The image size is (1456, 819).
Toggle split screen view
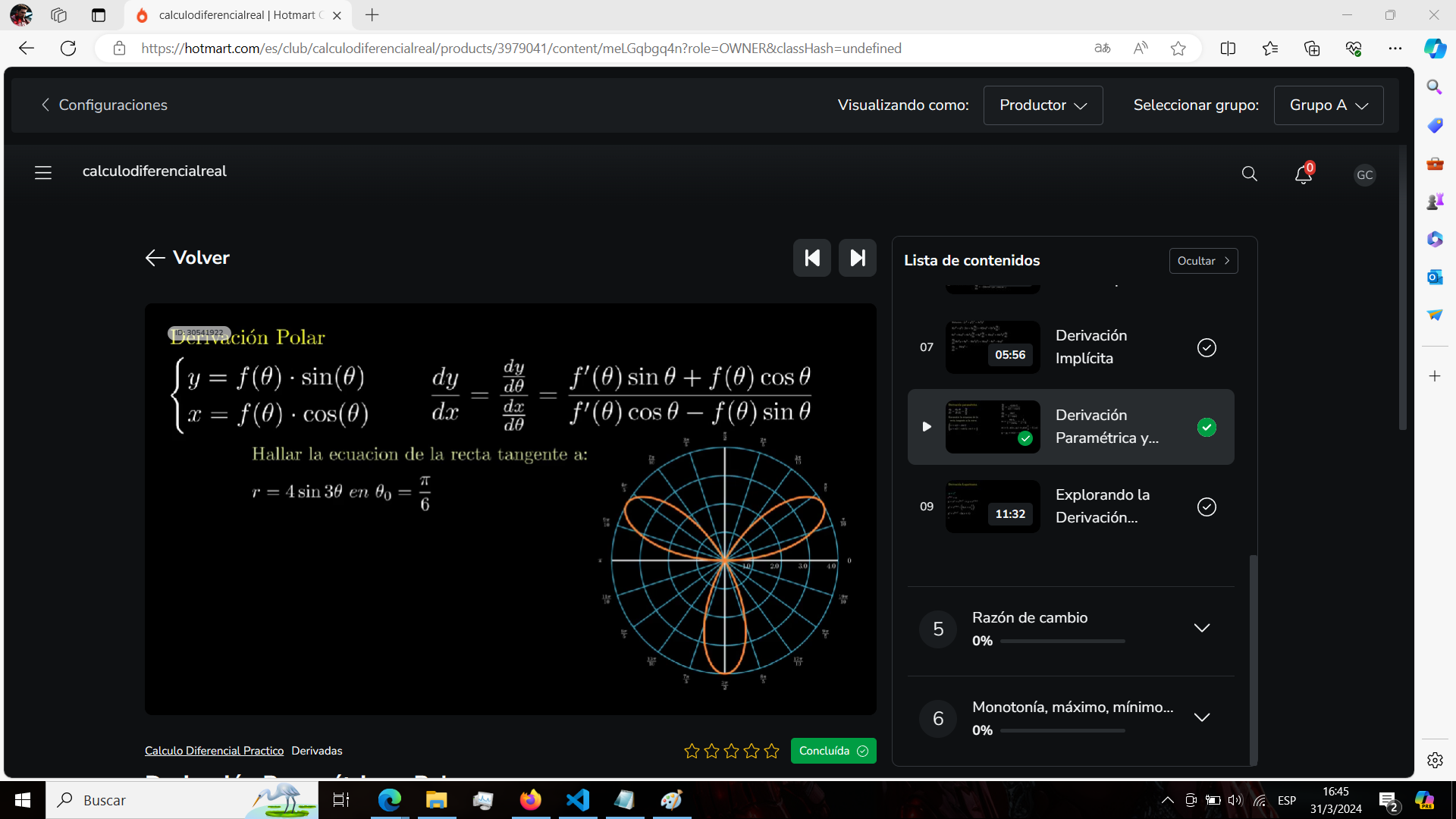click(x=1228, y=49)
